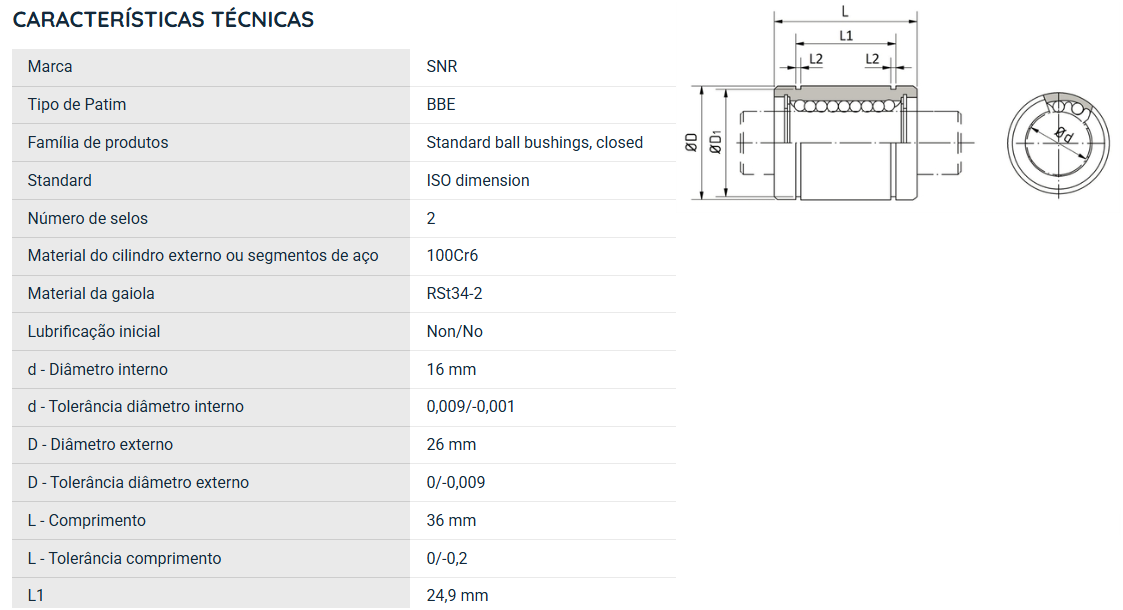
Task: Click the 'Standard' row label
Action: 59,180
